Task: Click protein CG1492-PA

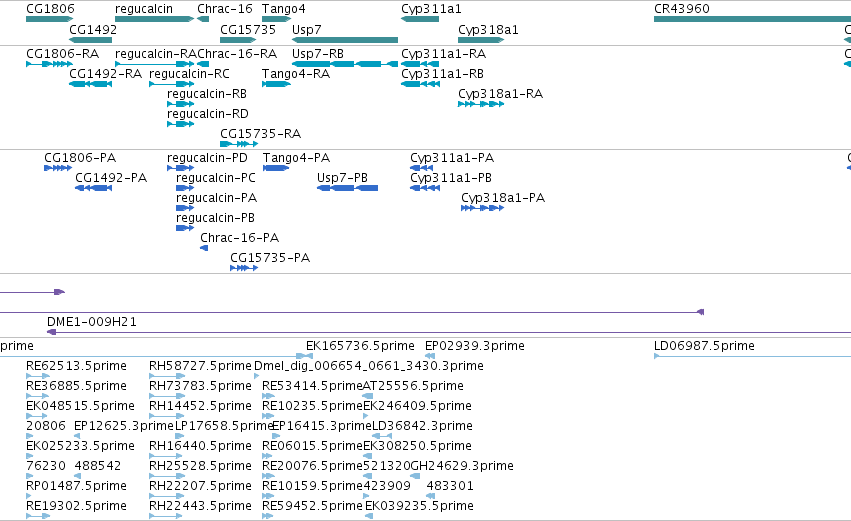Action: [111, 178]
